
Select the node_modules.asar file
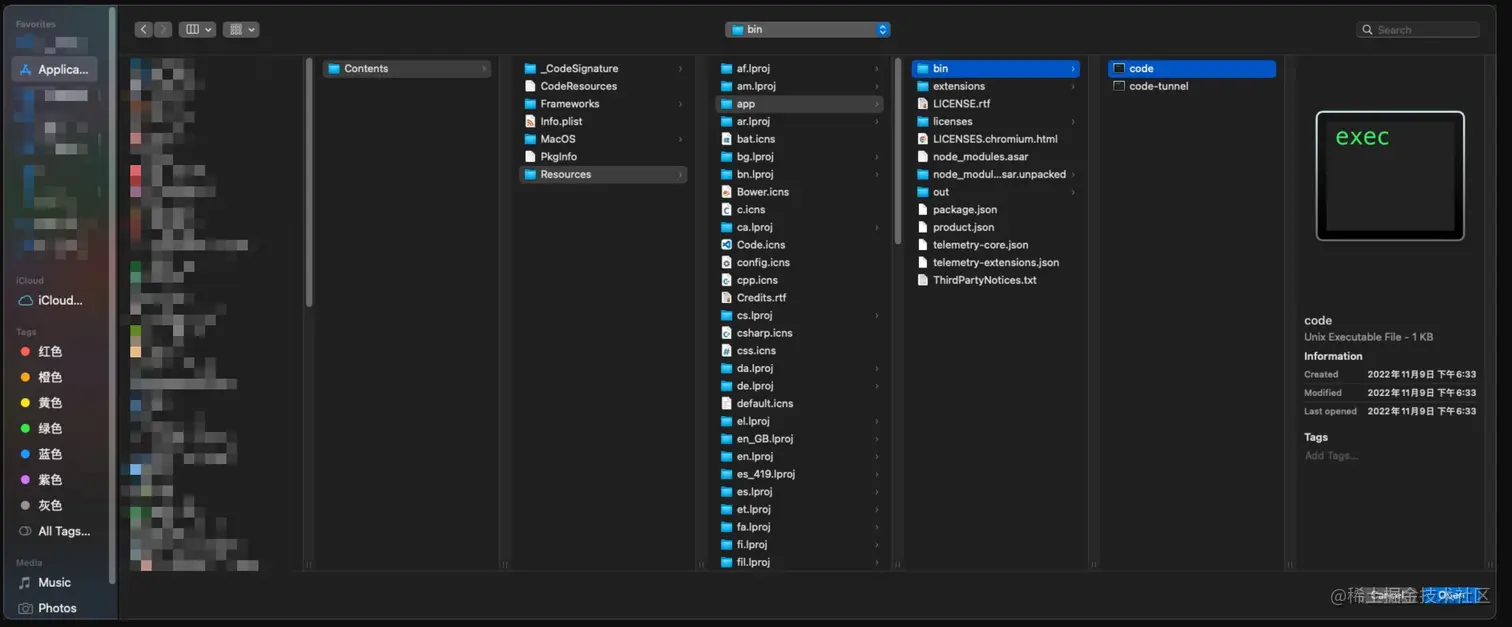click(x=996, y=157)
